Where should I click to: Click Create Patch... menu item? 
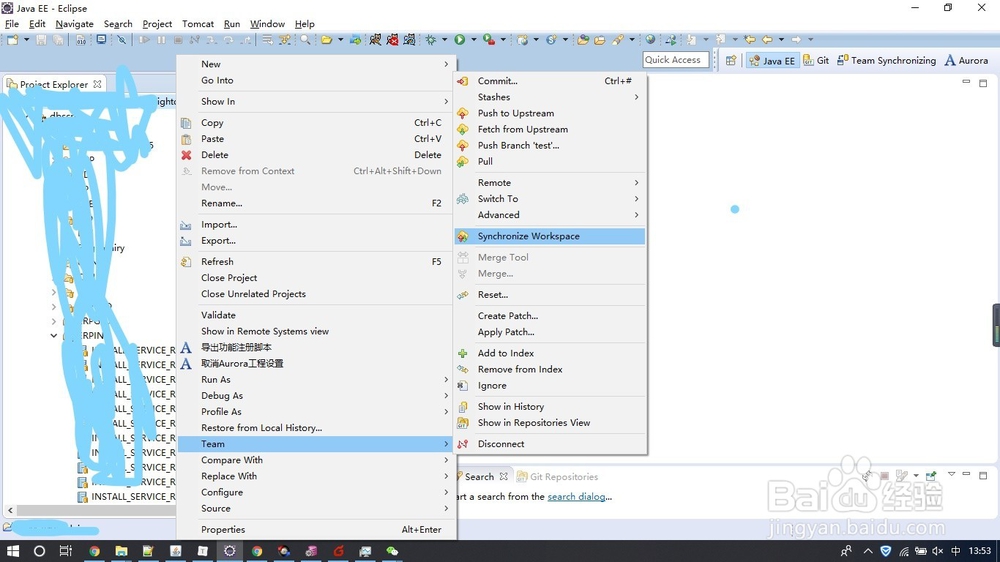[x=550, y=316]
